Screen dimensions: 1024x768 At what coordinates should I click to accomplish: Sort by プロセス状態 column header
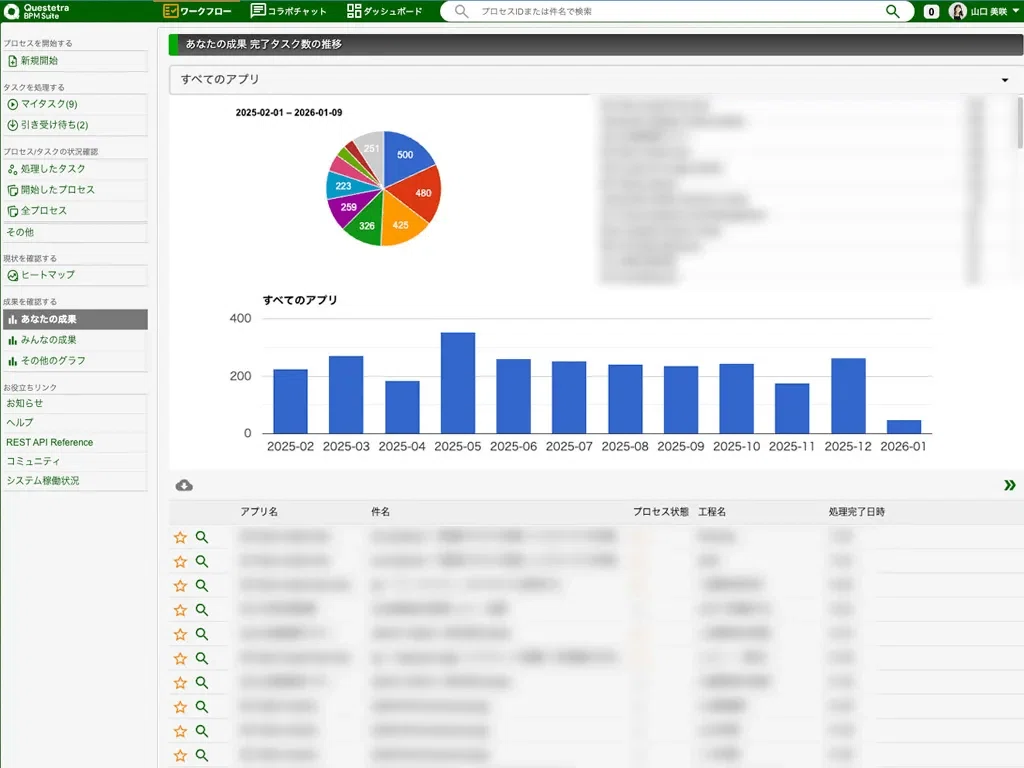coord(661,512)
